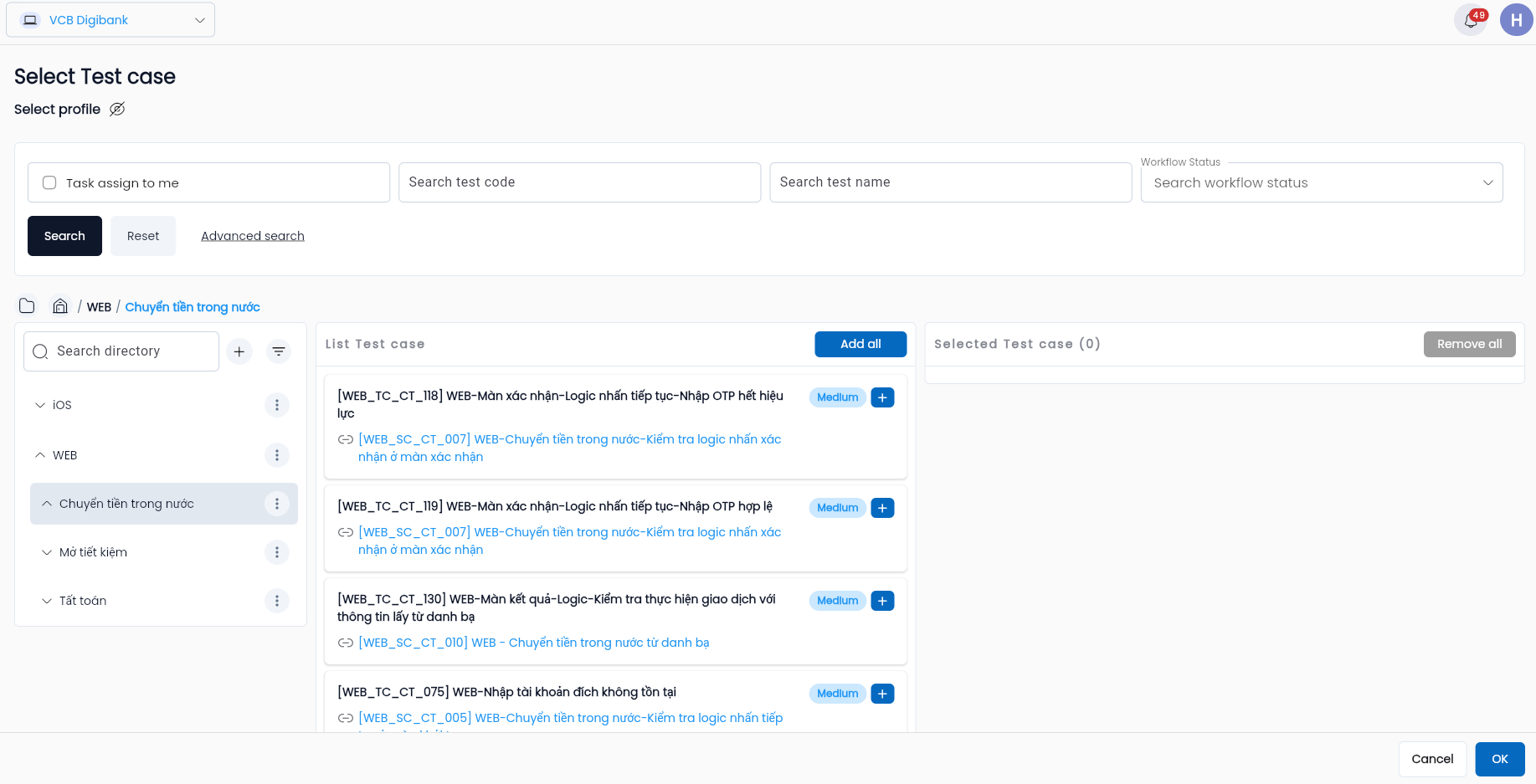The height and width of the screenshot is (784, 1536).
Task: Click WEB in the breadcrumb path
Action: (99, 307)
